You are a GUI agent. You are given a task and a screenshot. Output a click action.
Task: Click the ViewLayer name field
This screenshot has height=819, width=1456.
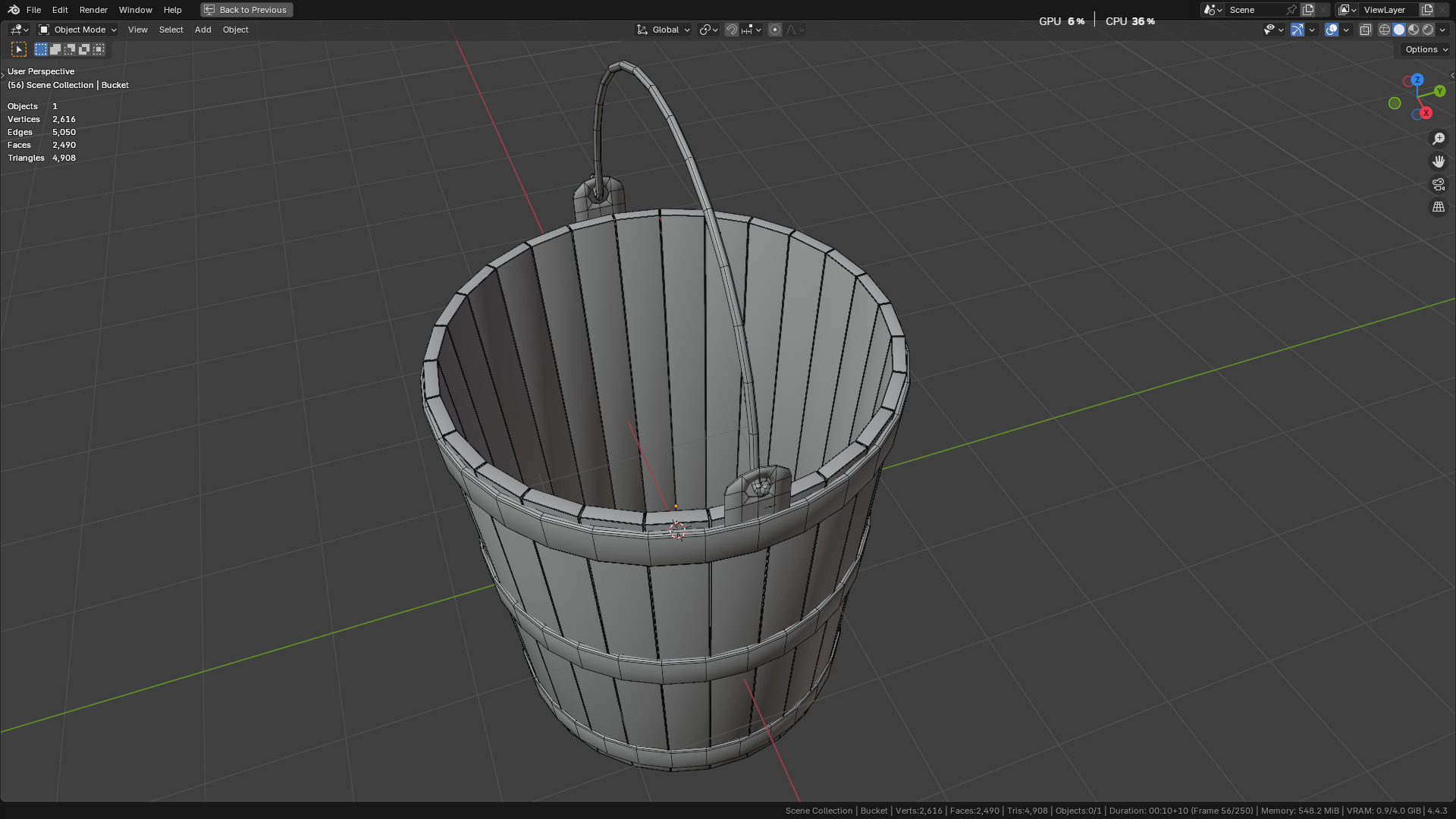point(1389,10)
